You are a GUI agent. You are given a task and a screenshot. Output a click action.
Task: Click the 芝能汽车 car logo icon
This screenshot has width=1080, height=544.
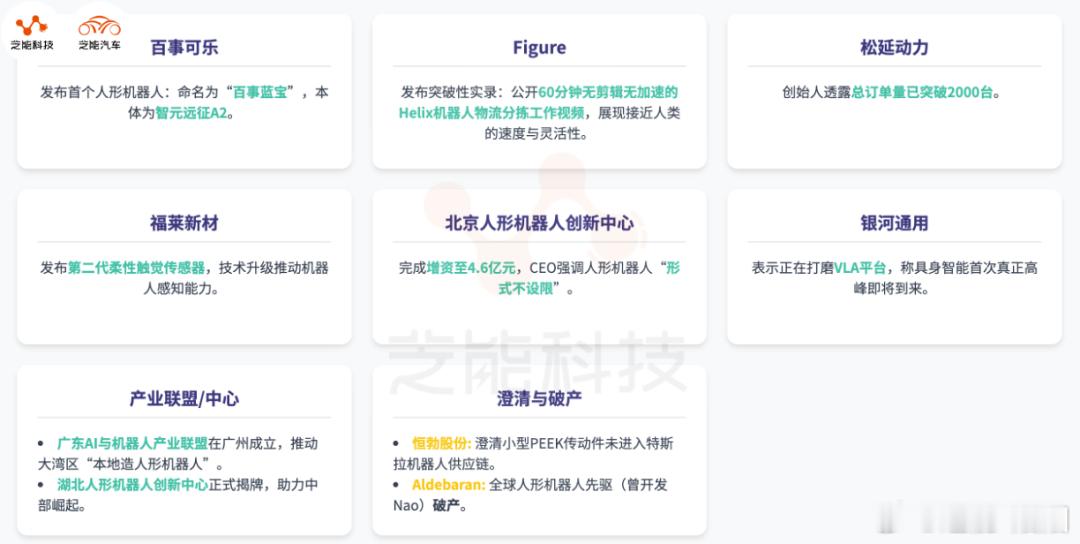point(99,26)
